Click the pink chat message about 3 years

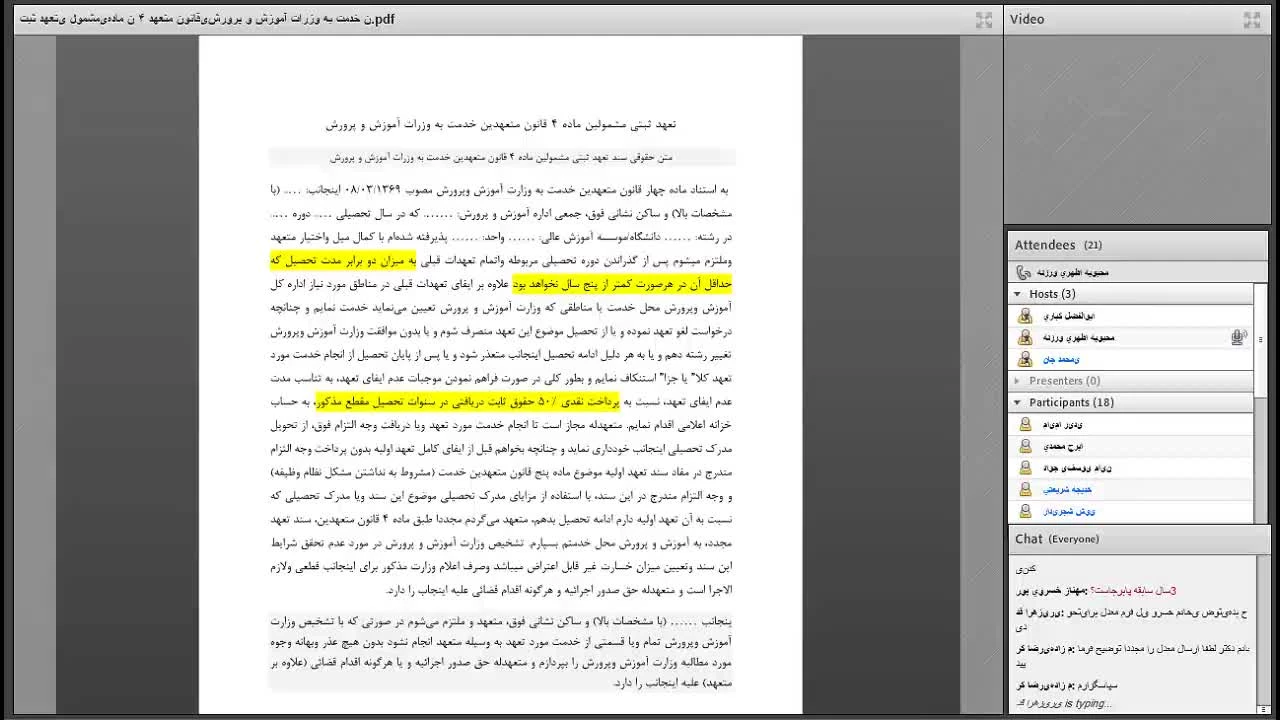tap(1118, 590)
